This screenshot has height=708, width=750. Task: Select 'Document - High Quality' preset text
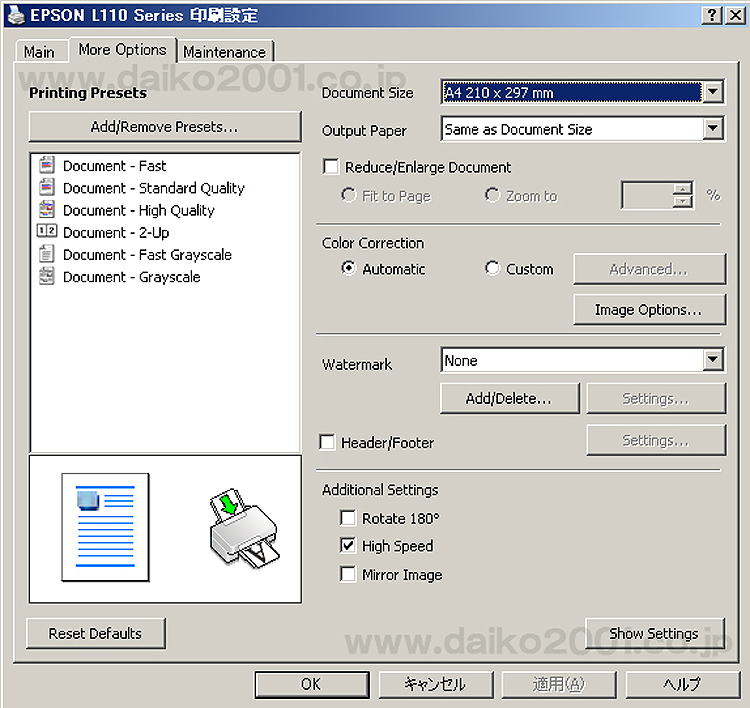click(139, 210)
